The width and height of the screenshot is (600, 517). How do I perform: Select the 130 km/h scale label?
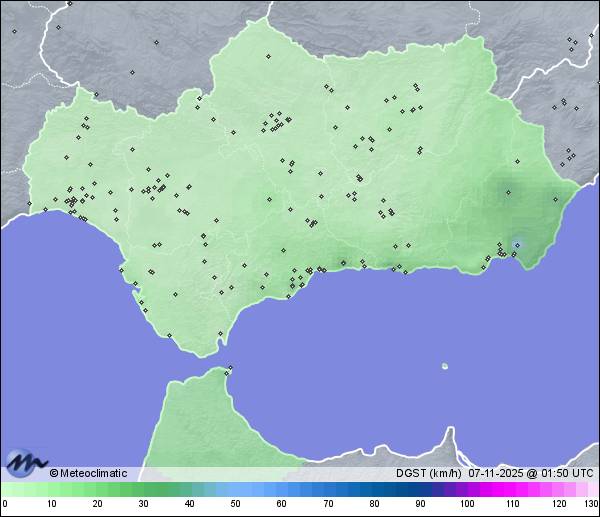click(591, 504)
